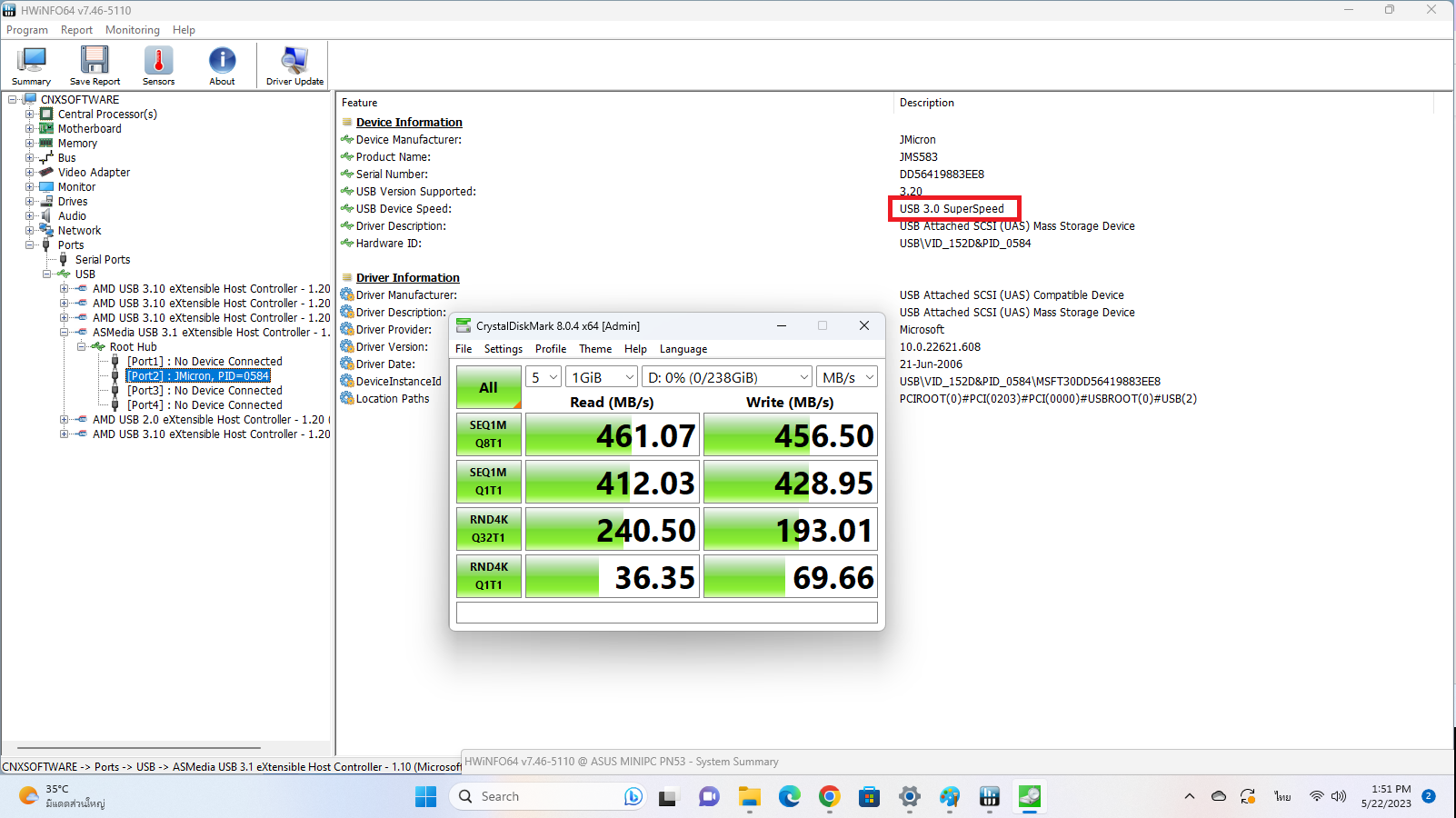Image resolution: width=1456 pixels, height=818 pixels.
Task: Launch the Driver Update tool
Action: click(x=294, y=65)
